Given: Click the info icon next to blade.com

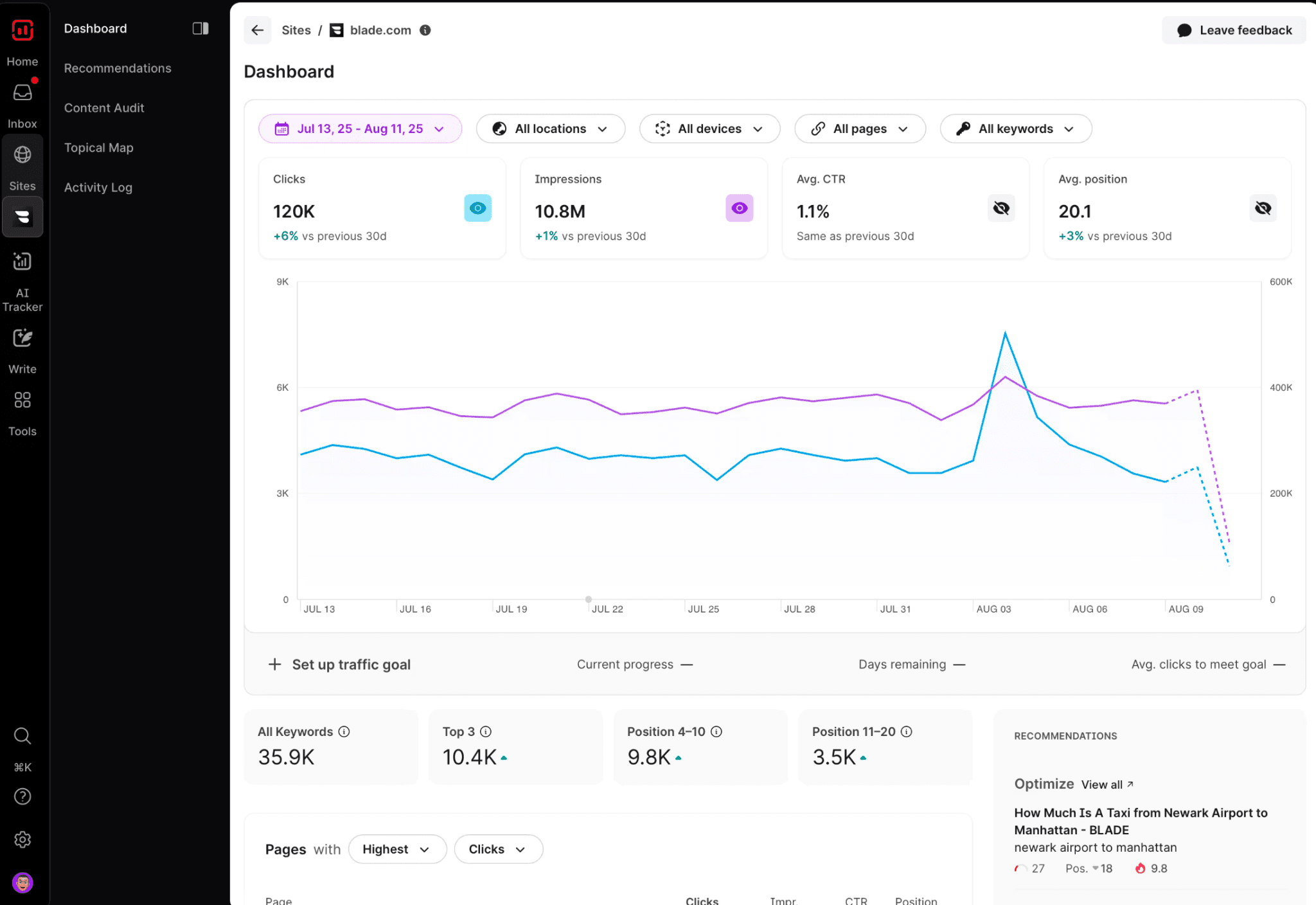Looking at the screenshot, I should [425, 30].
